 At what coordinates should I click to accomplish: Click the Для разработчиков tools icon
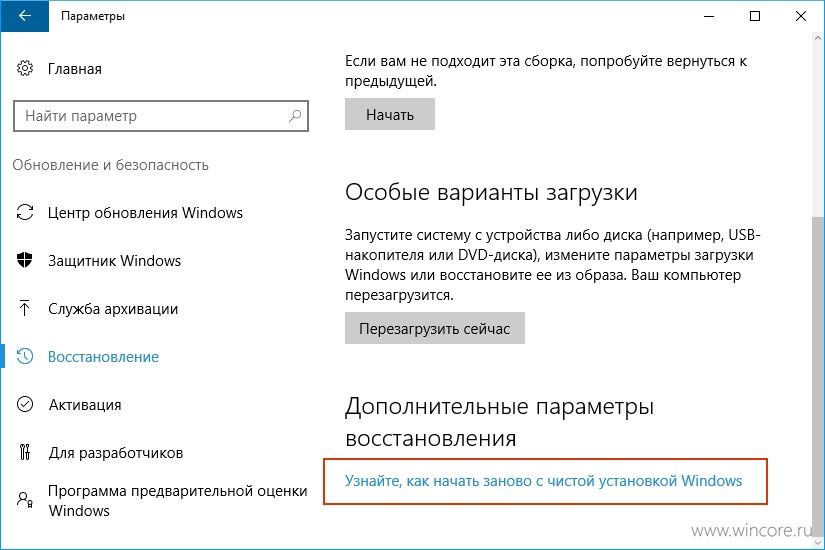[x=25, y=452]
